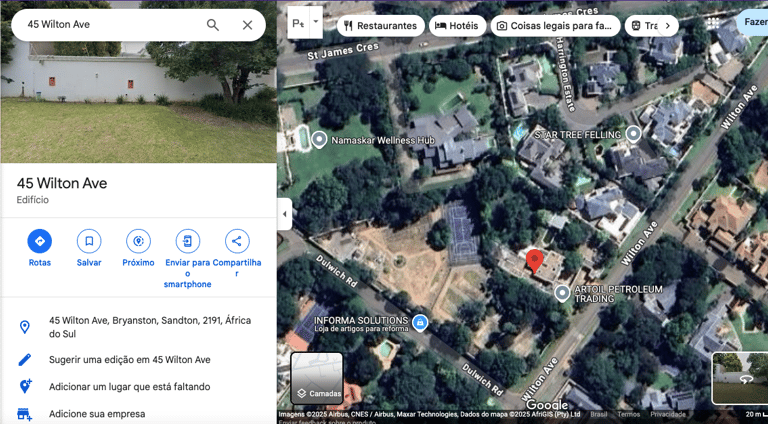
Task: Save the place with Salvar icon
Action: [89, 241]
